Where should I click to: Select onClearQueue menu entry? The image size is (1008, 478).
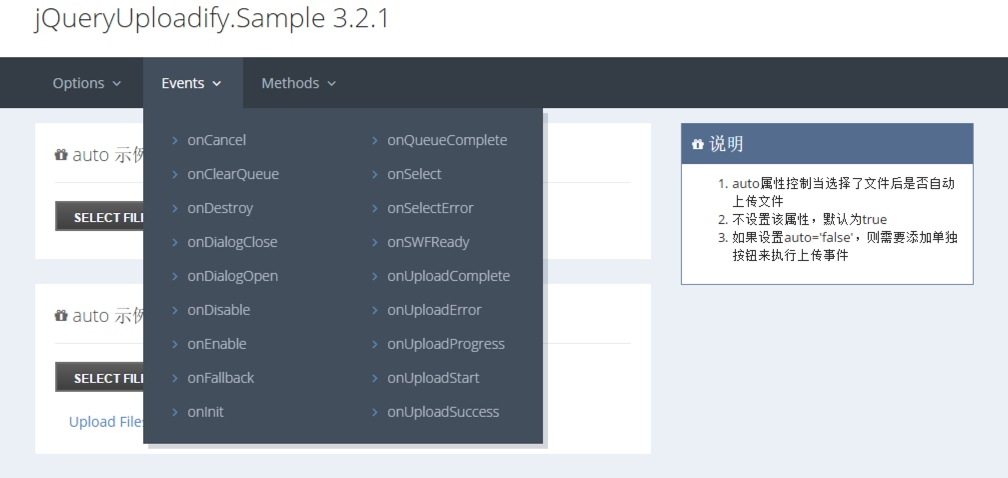tap(233, 174)
